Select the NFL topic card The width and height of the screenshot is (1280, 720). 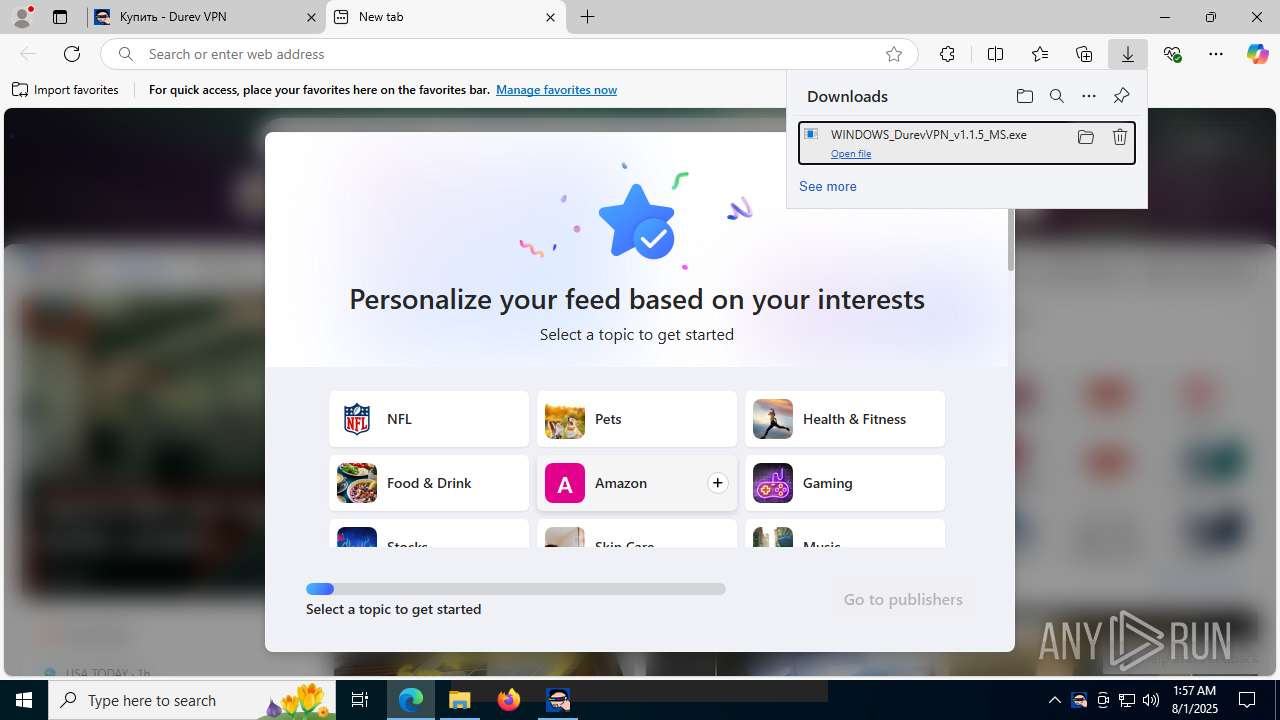429,419
